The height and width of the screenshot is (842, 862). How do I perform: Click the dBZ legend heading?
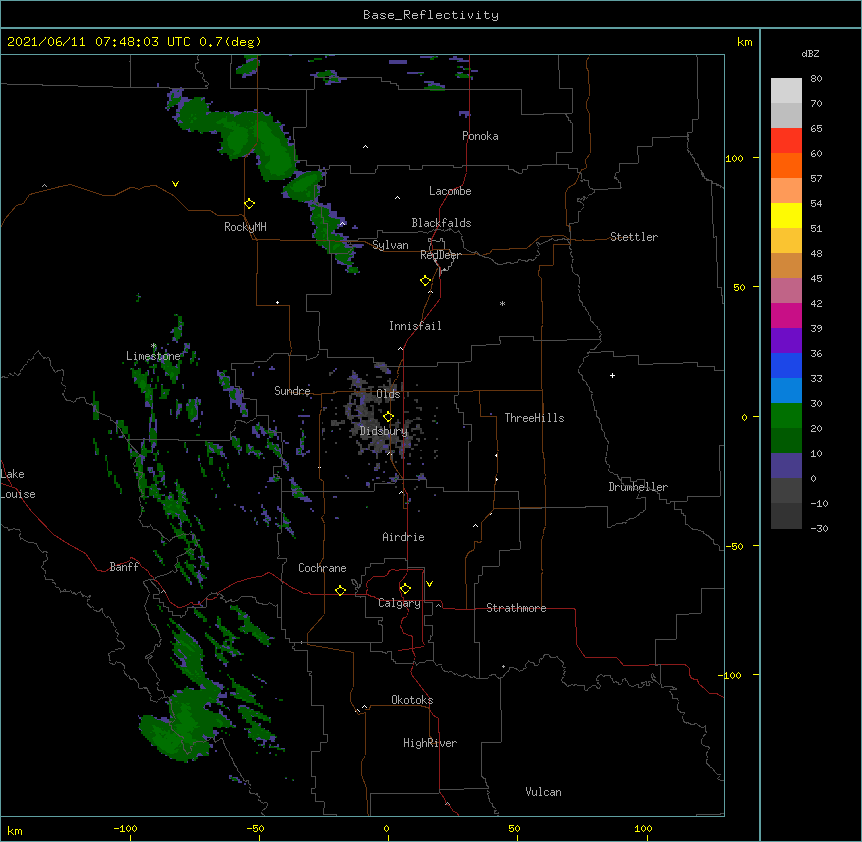810,54
